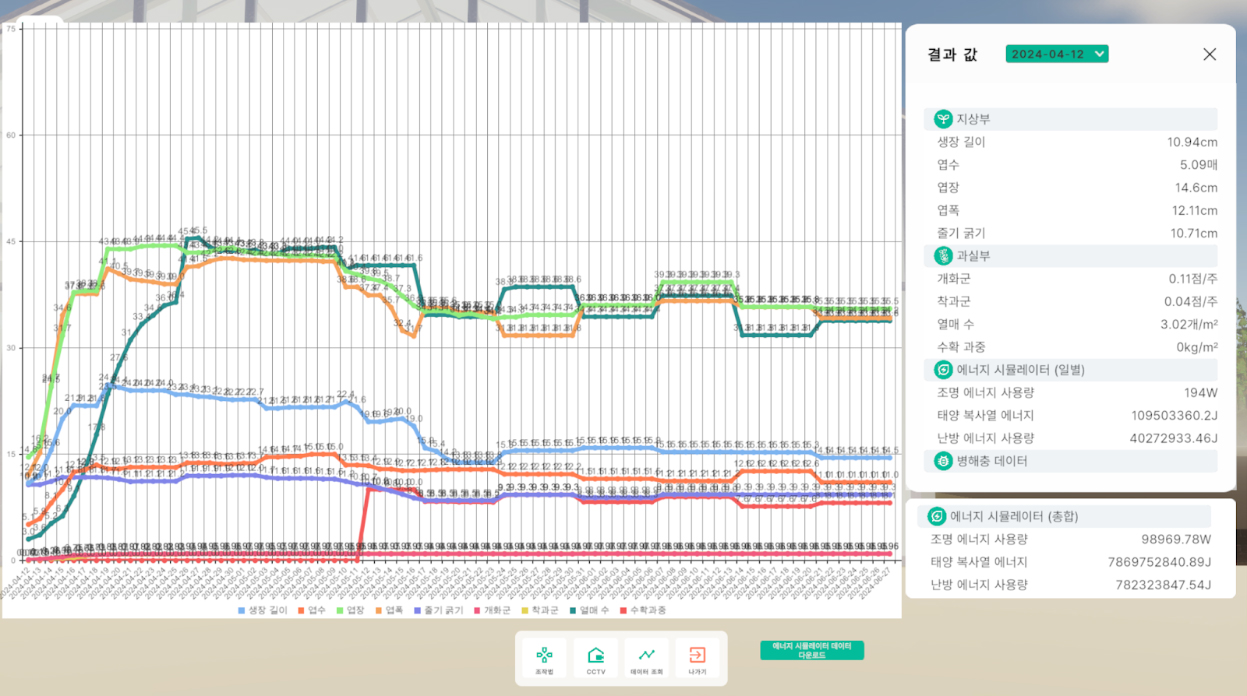
Task: Click the 데이터 조회 chart icon
Action: coord(647,658)
